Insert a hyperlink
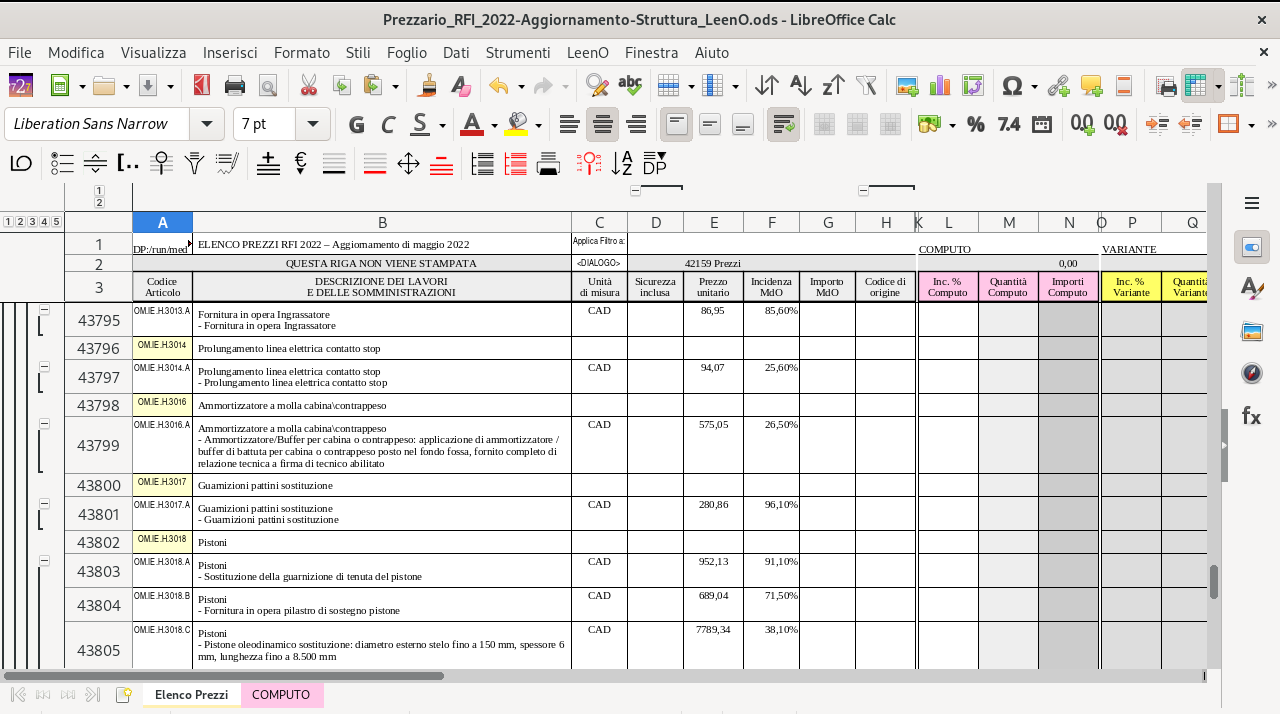 point(1059,86)
